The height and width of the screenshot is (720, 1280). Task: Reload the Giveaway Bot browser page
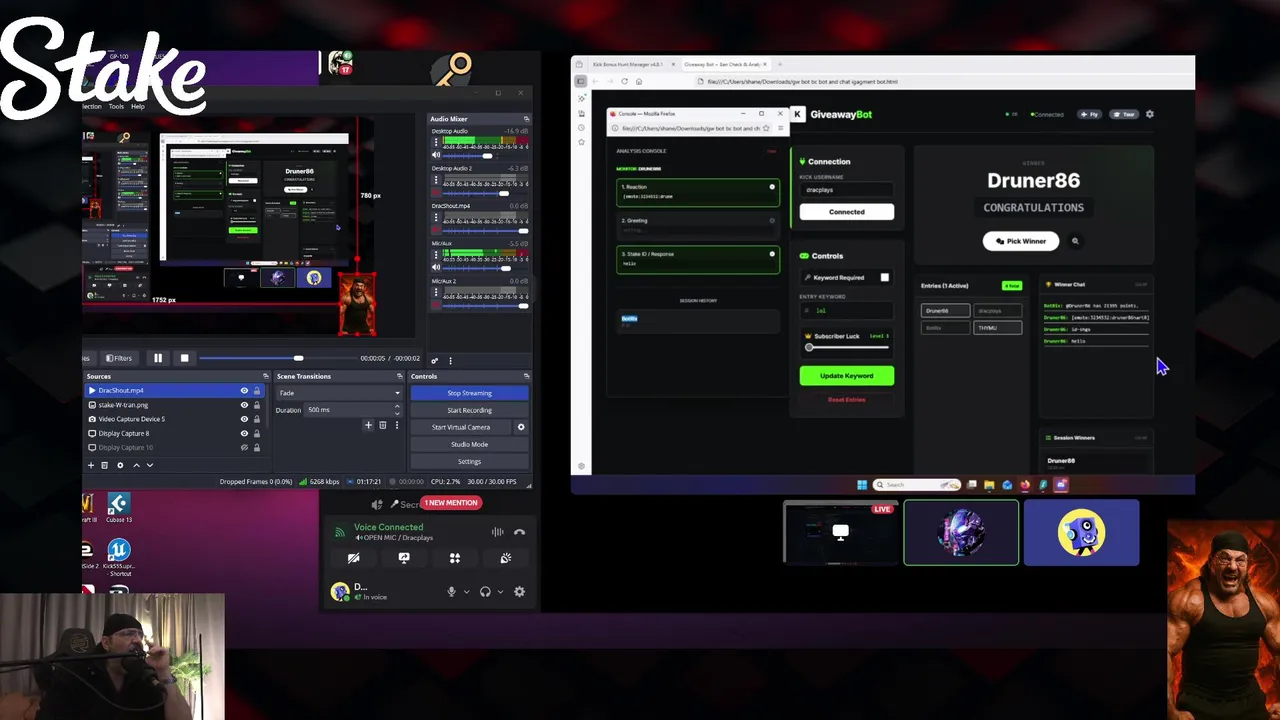tap(624, 81)
